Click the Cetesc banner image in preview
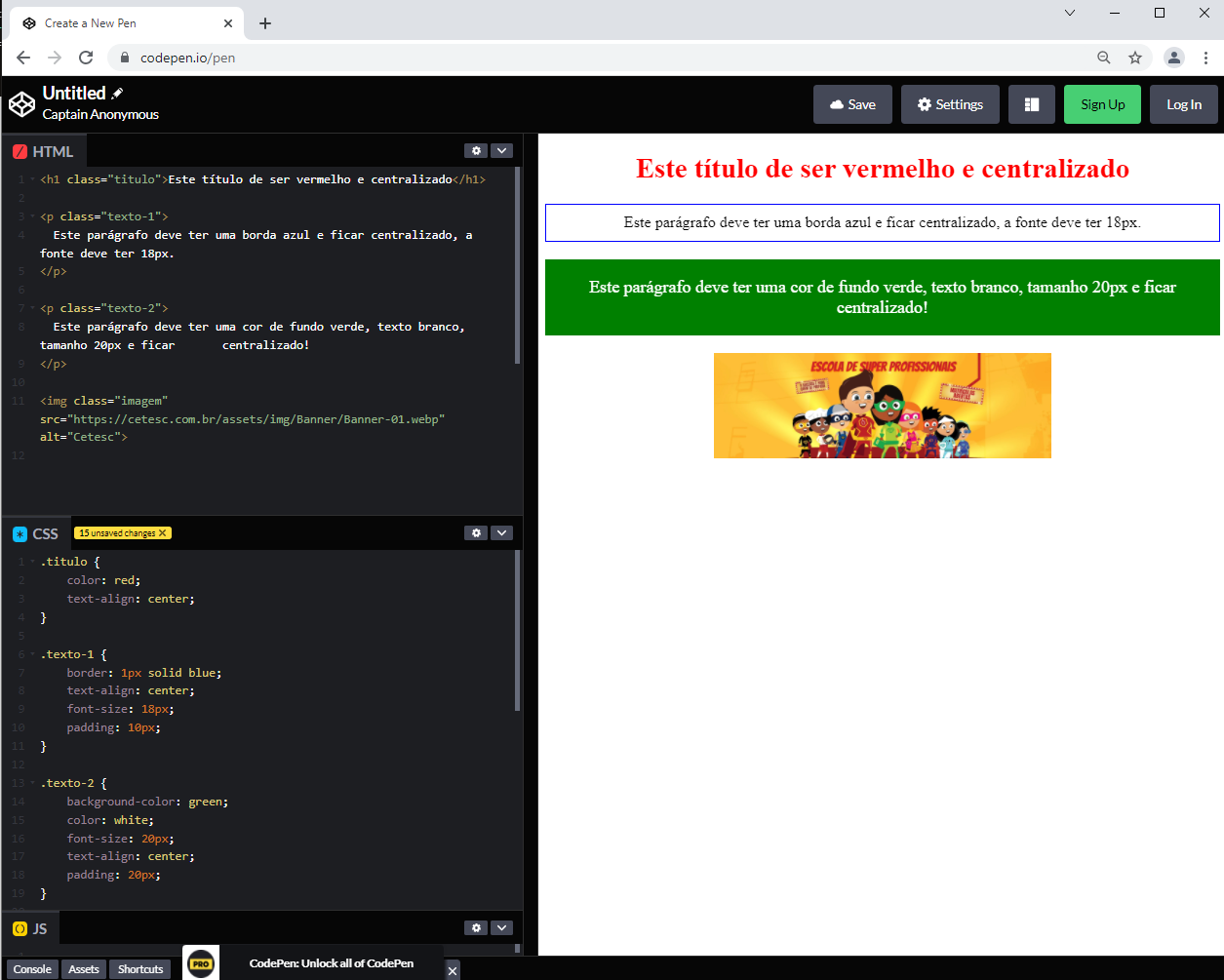This screenshot has width=1224, height=980. point(883,406)
